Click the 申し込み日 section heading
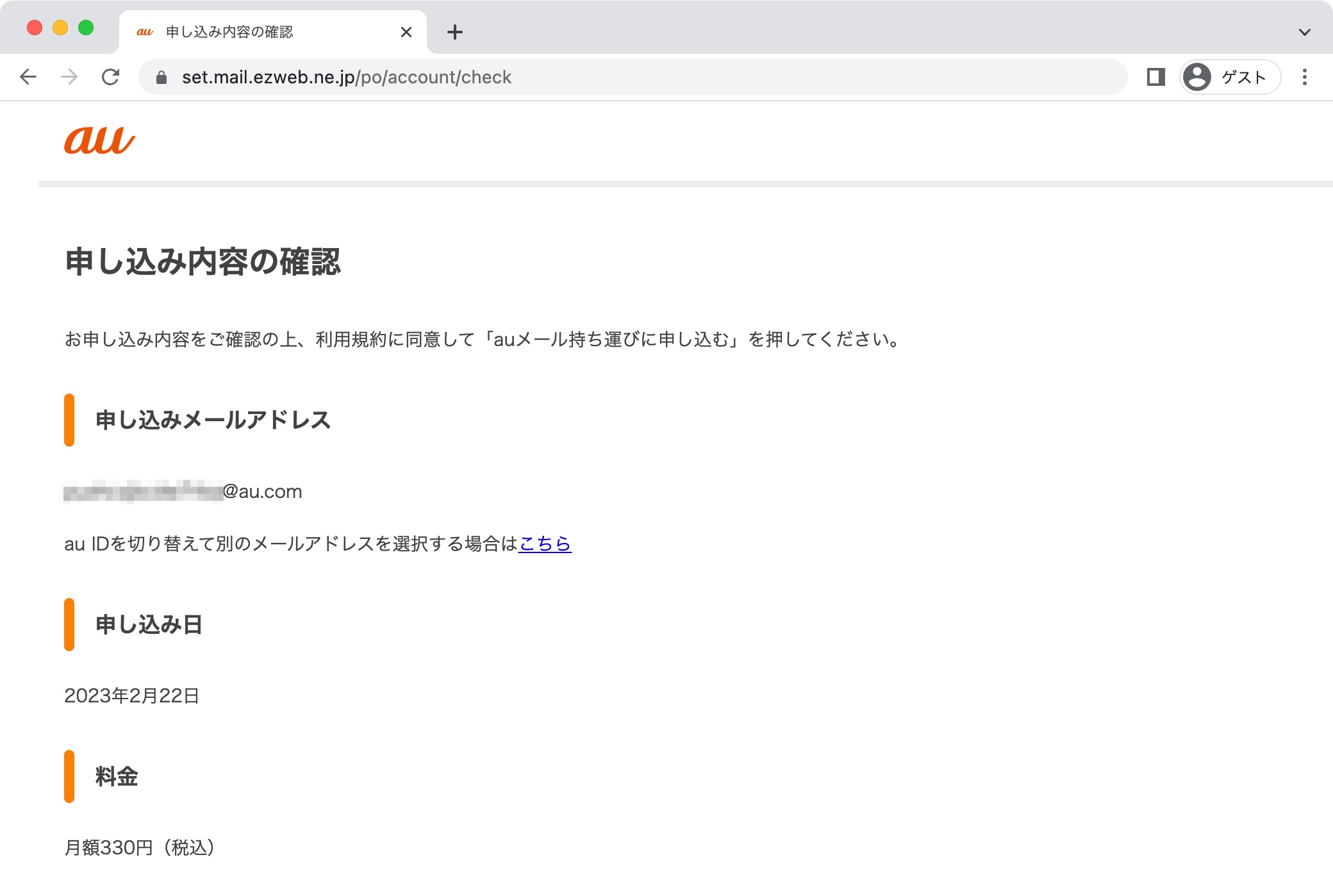This screenshot has width=1333, height=896. 149,624
